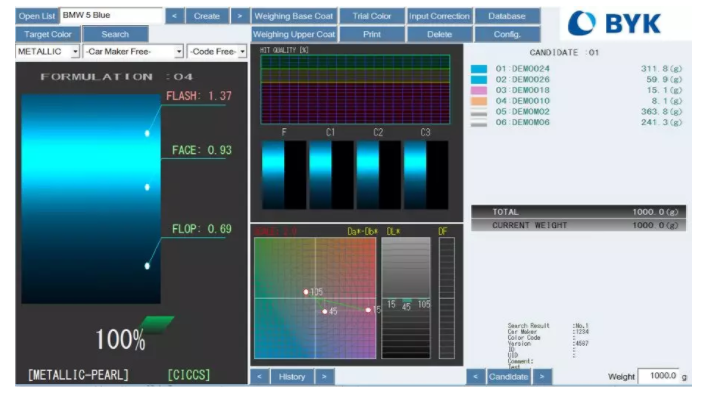Select the FLASH point on gradient

point(147,133)
